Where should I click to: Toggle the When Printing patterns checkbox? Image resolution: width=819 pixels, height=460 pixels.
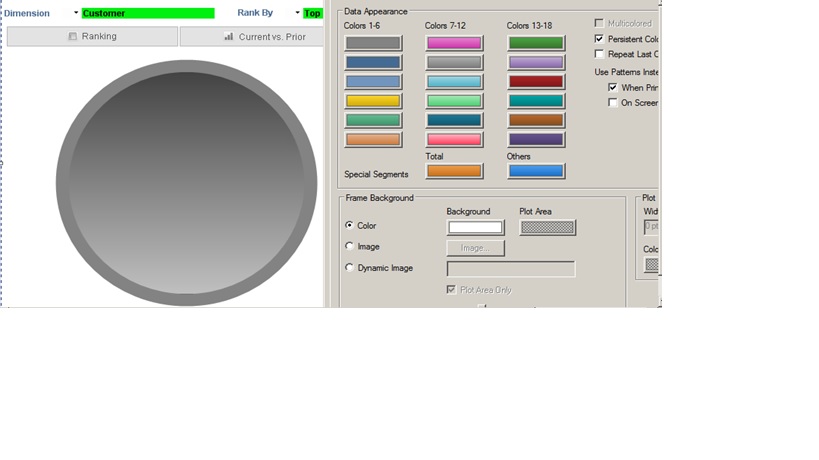pos(613,87)
